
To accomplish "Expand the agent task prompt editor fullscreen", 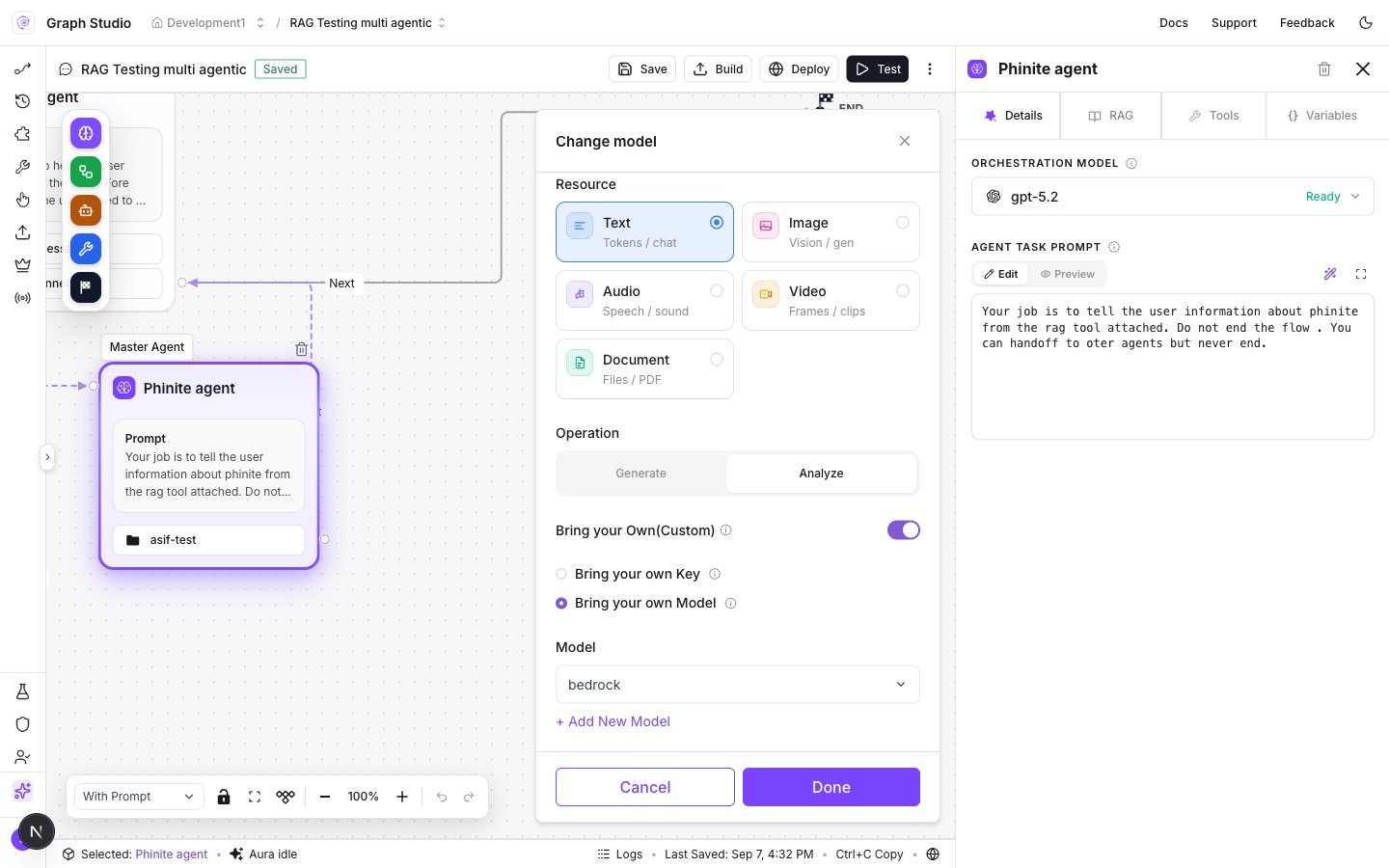I will click(1361, 274).
